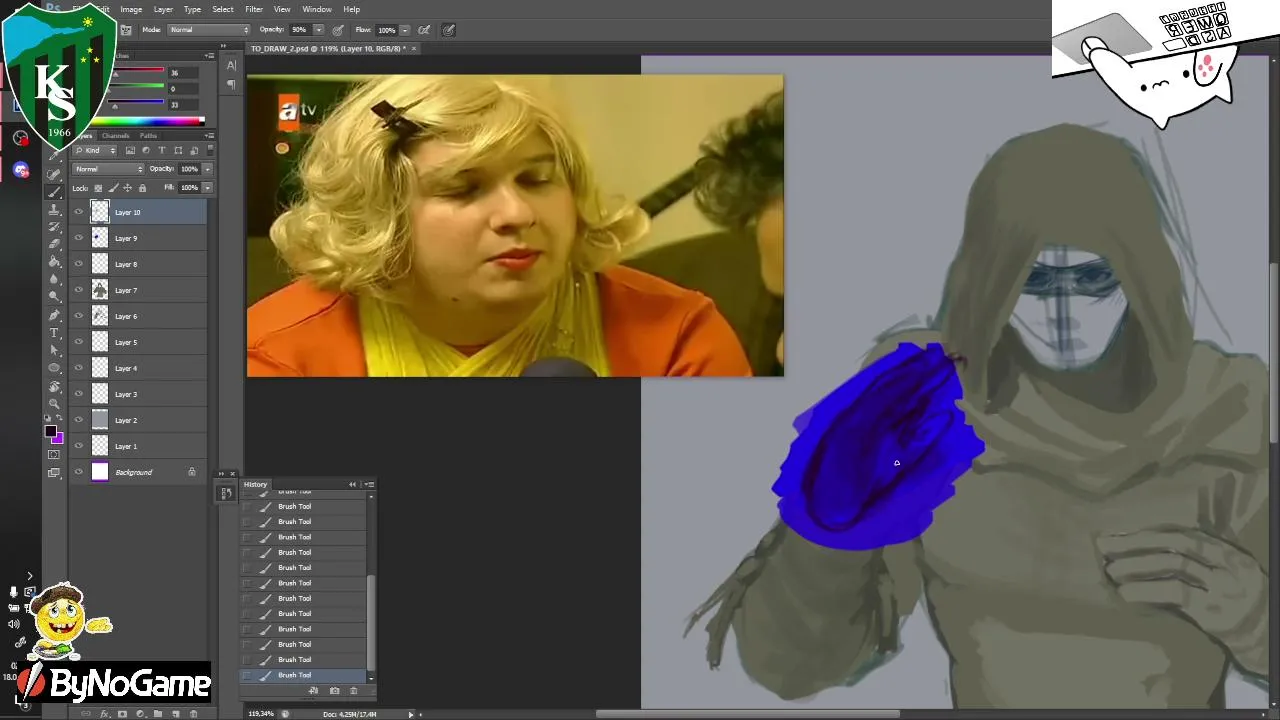Select Layer 6 in the layers list
Viewport: 1280px width, 720px height.
[x=140, y=316]
